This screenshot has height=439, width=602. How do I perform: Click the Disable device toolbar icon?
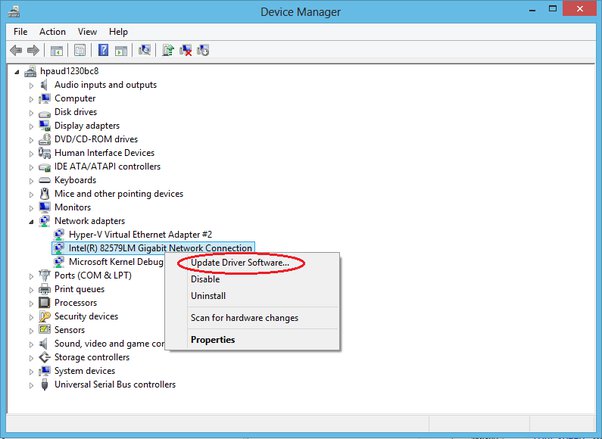(203, 50)
